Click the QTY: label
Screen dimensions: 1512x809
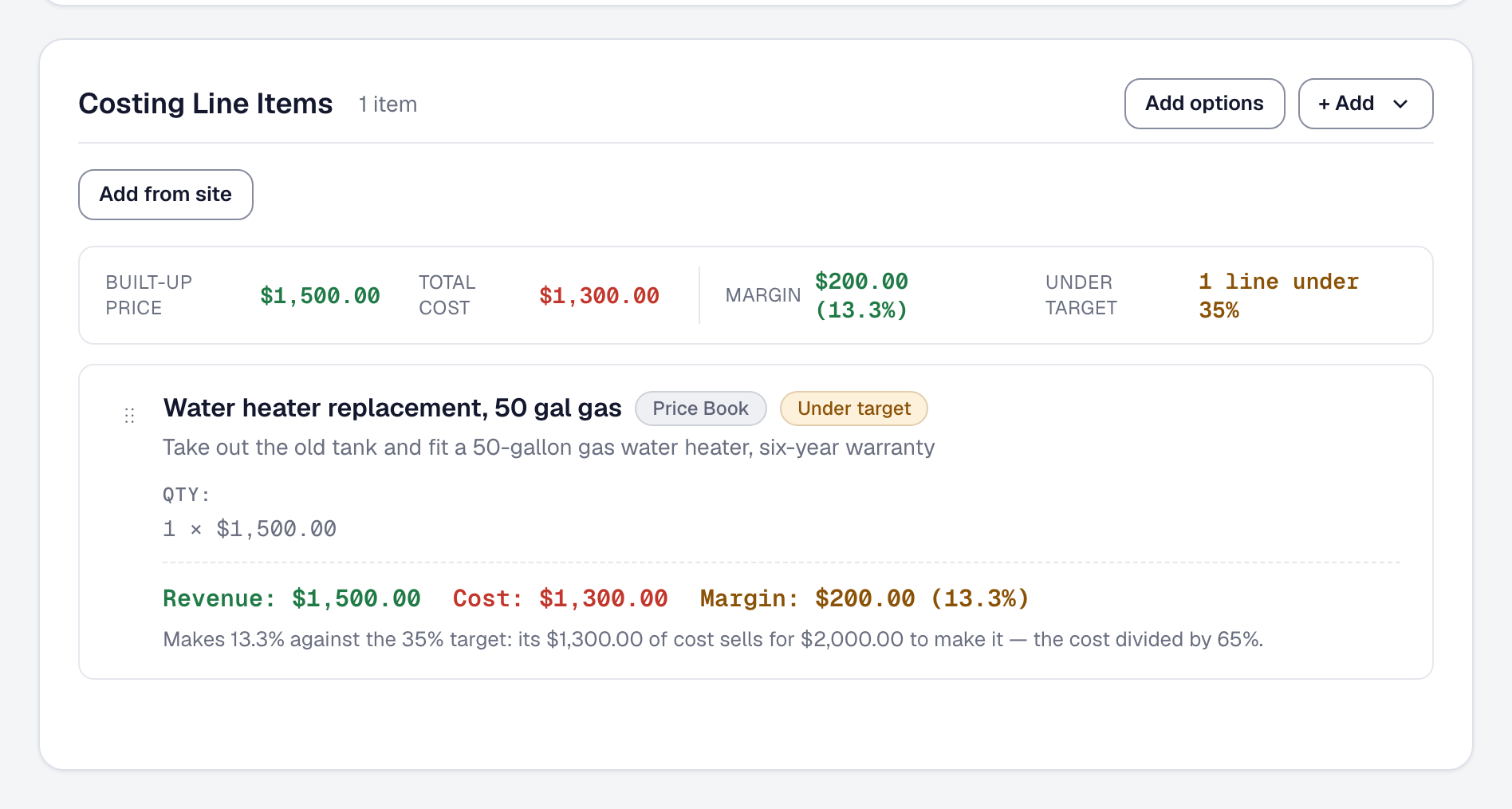187,495
